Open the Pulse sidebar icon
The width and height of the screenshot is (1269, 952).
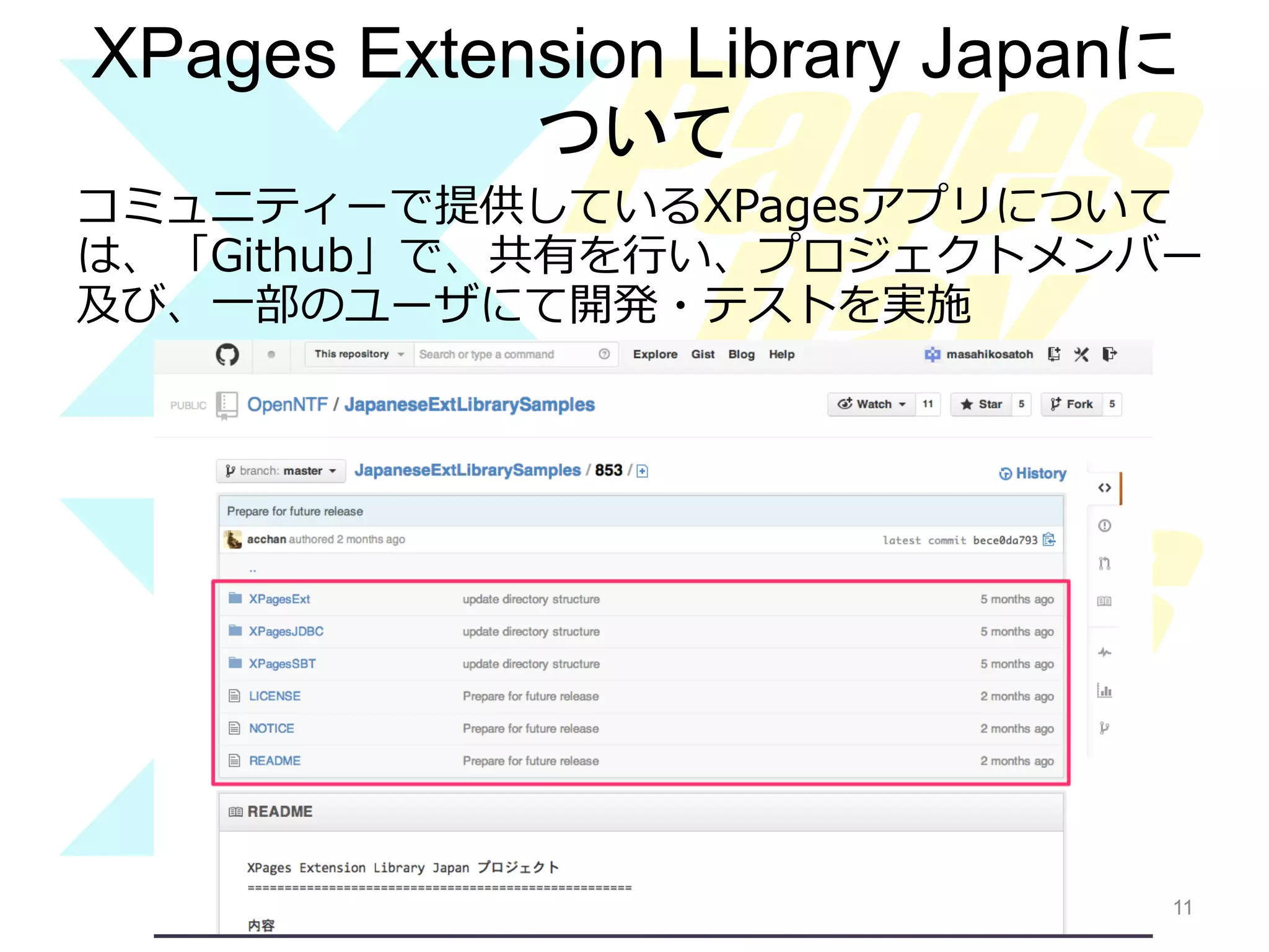(x=1104, y=652)
